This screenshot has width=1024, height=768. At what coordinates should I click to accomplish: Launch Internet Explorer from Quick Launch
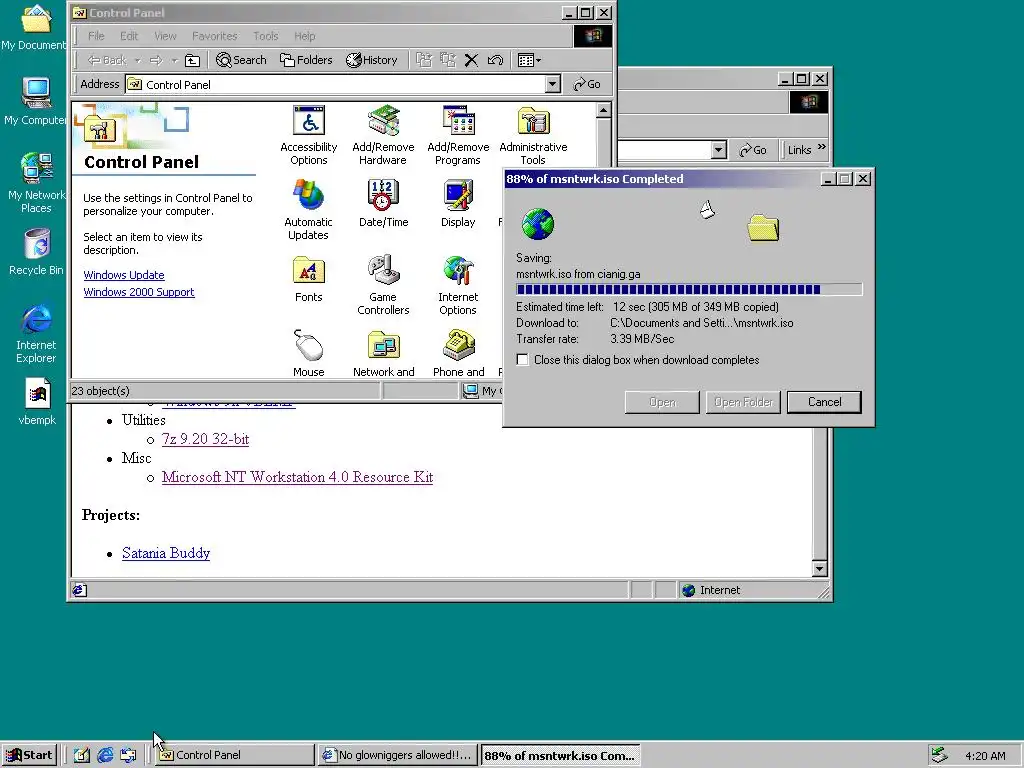104,756
